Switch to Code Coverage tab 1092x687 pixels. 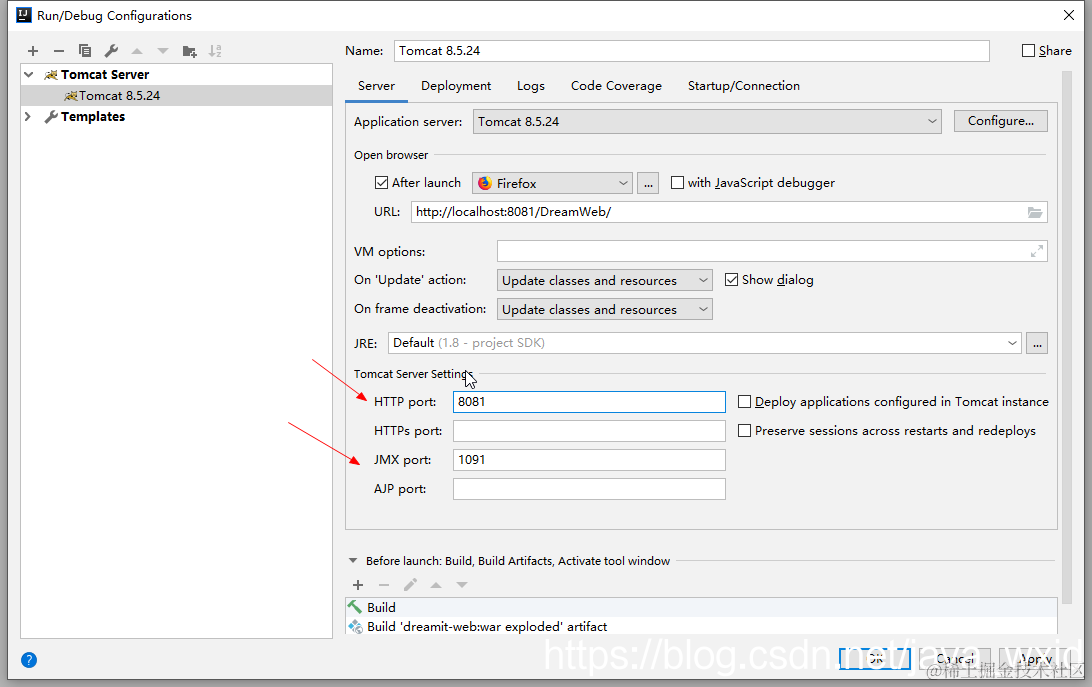tap(616, 86)
